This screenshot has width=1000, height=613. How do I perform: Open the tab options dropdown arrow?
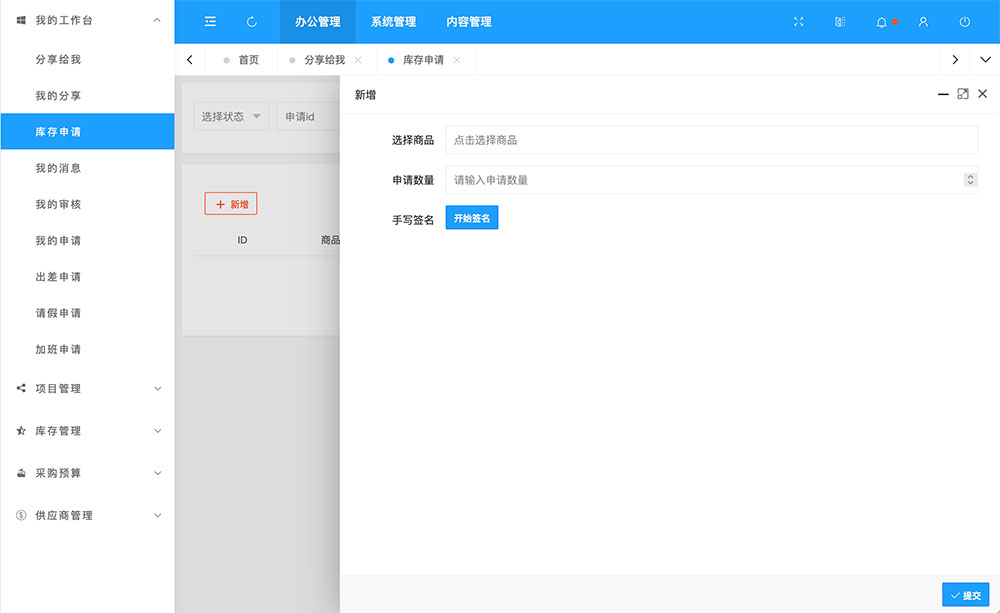(985, 59)
